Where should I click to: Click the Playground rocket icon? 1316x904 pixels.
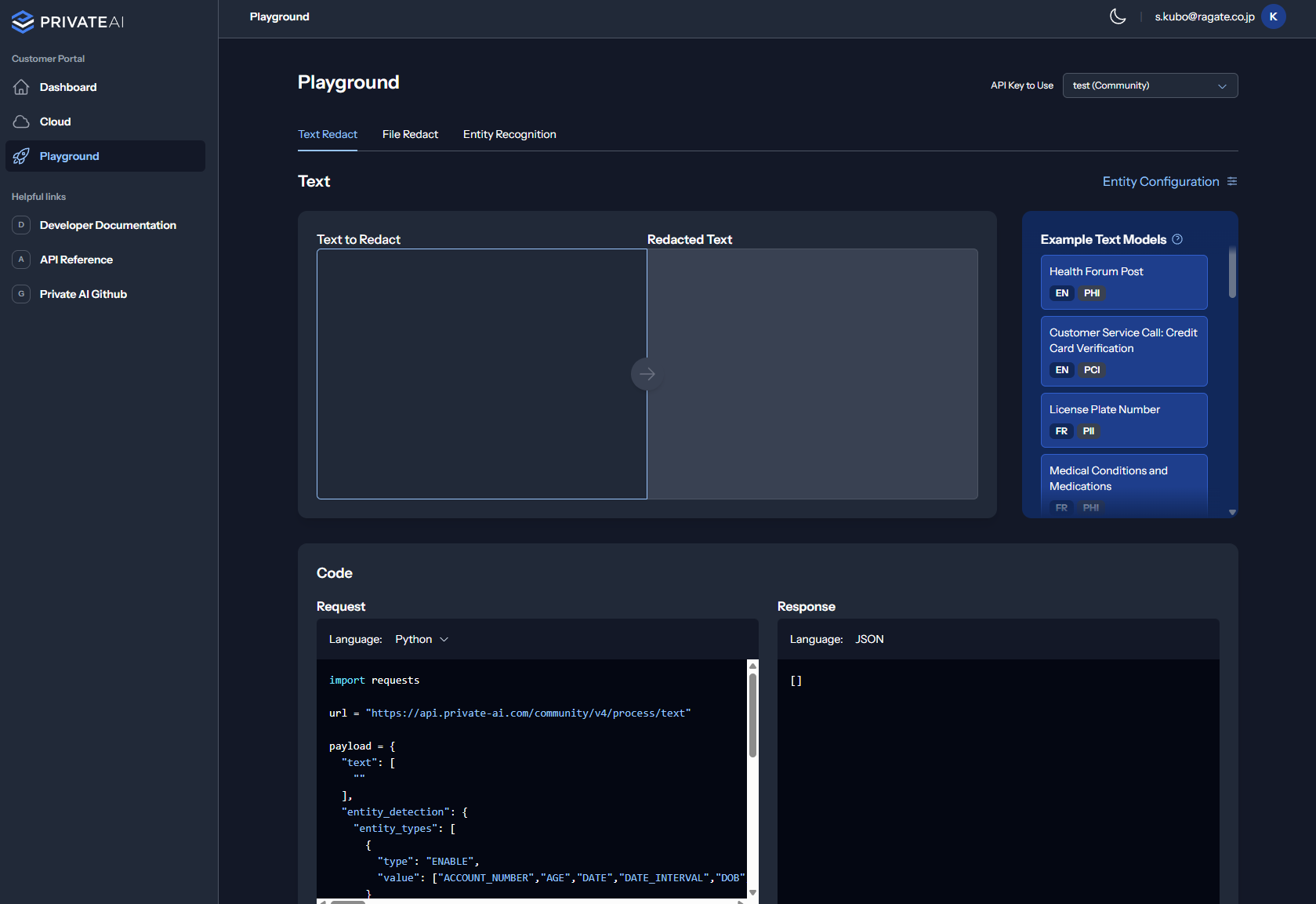click(21, 156)
